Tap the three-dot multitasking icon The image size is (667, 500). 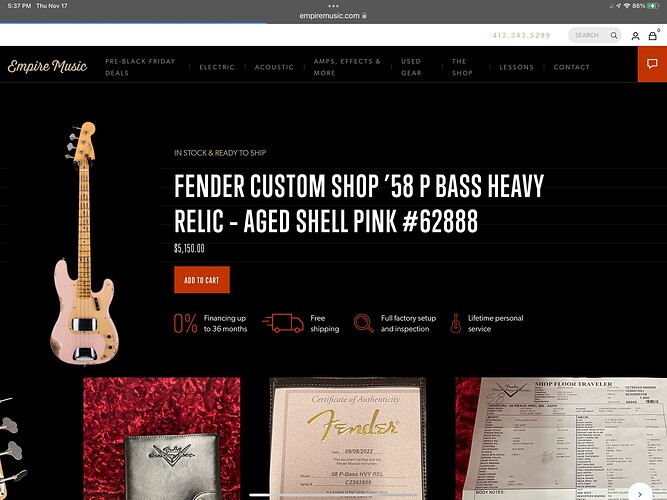pos(334,6)
